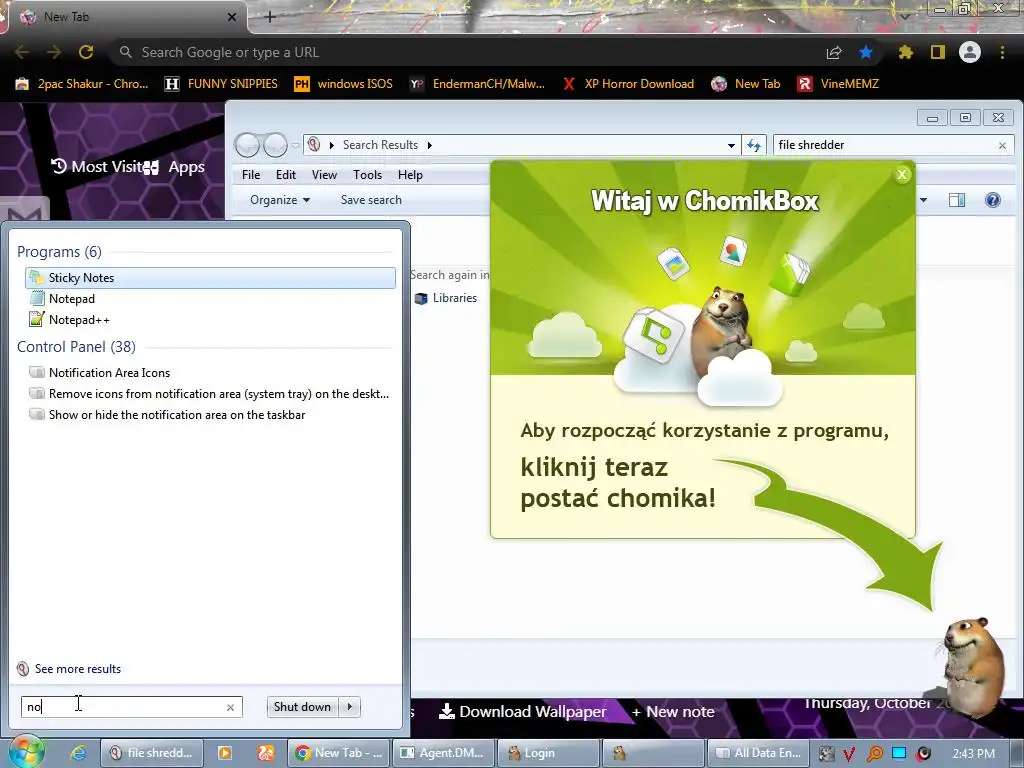Click Explorer forward navigation button
The width and height of the screenshot is (1024, 768).
click(x=275, y=145)
